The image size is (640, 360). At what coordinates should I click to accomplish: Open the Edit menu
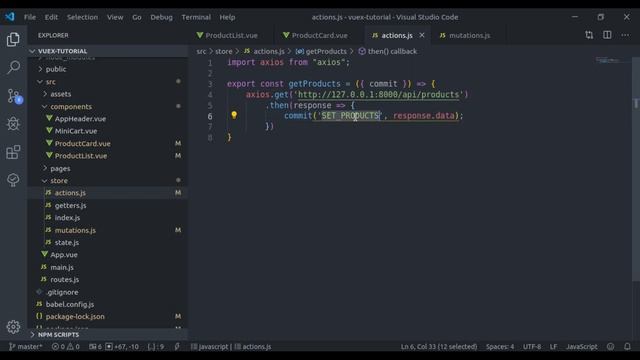51,17
